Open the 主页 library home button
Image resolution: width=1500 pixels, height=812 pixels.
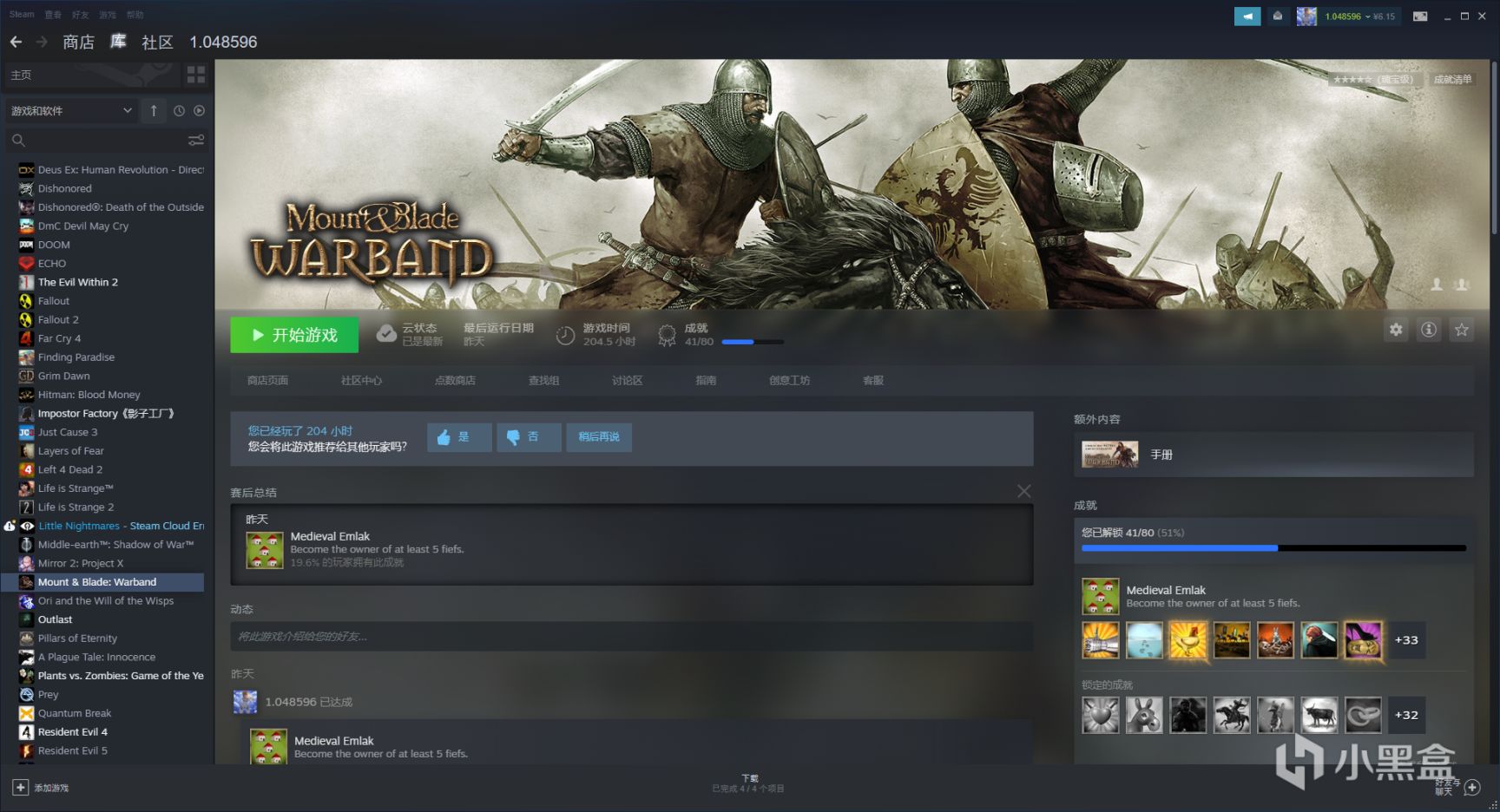pyautogui.click(x=92, y=75)
